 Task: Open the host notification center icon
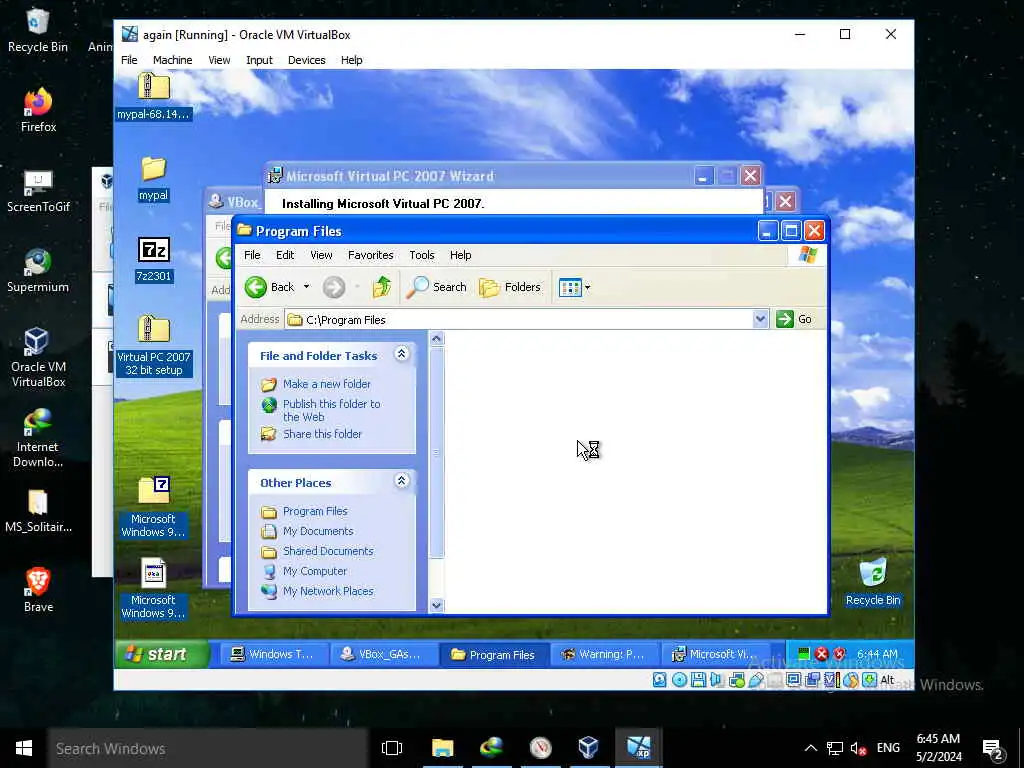993,748
